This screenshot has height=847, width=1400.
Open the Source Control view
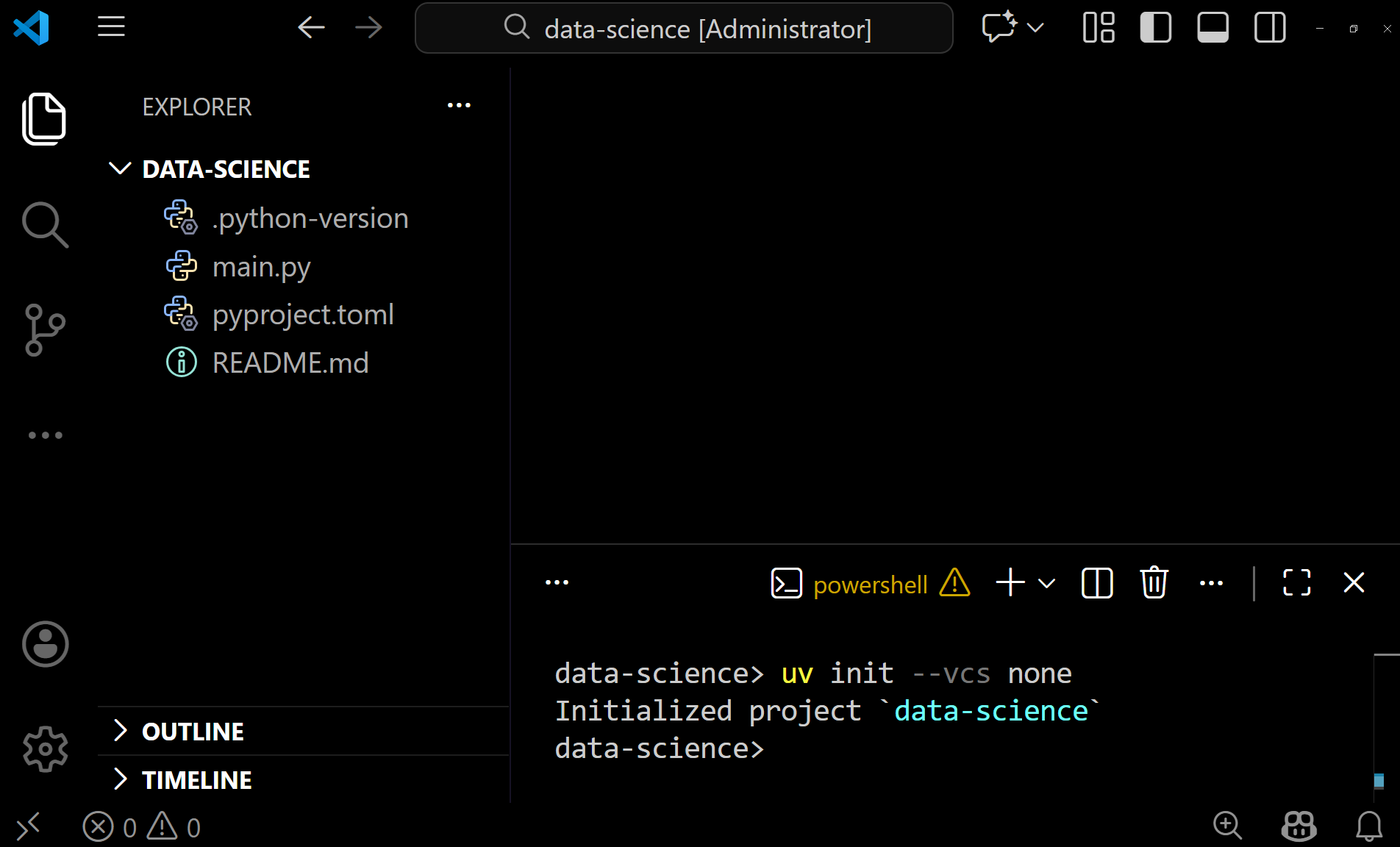point(45,330)
